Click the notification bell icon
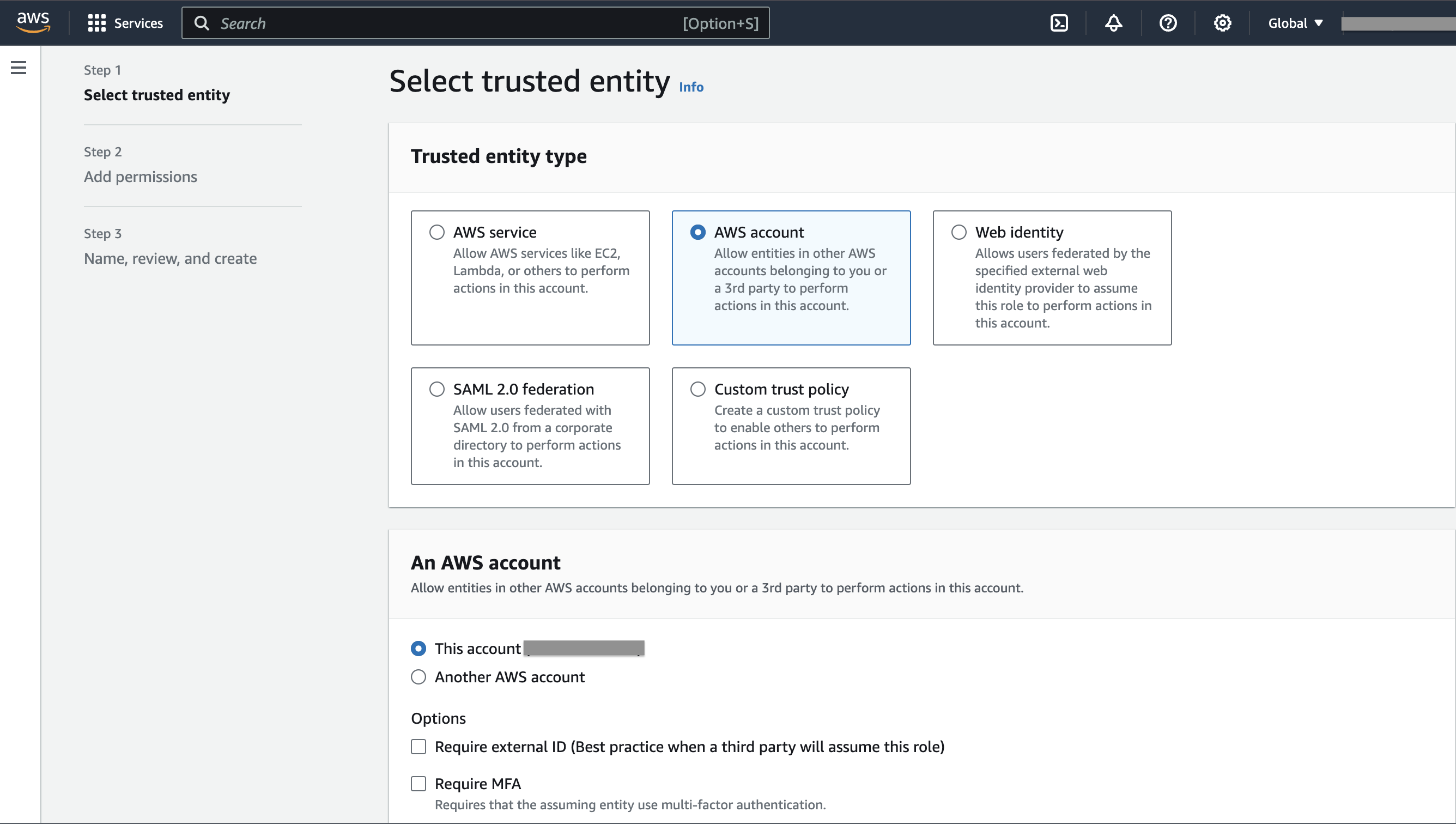 (x=1112, y=22)
